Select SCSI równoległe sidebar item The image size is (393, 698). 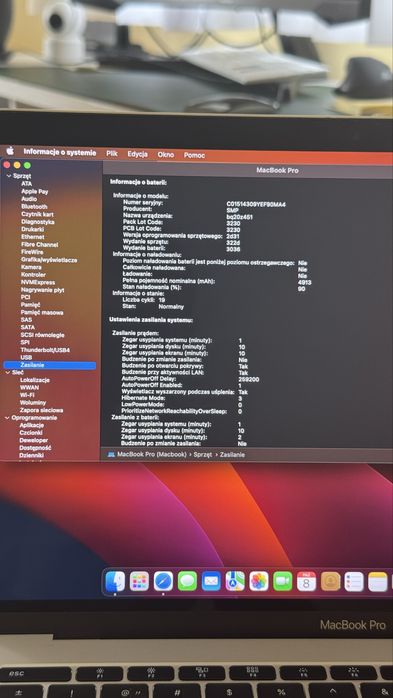42,335
